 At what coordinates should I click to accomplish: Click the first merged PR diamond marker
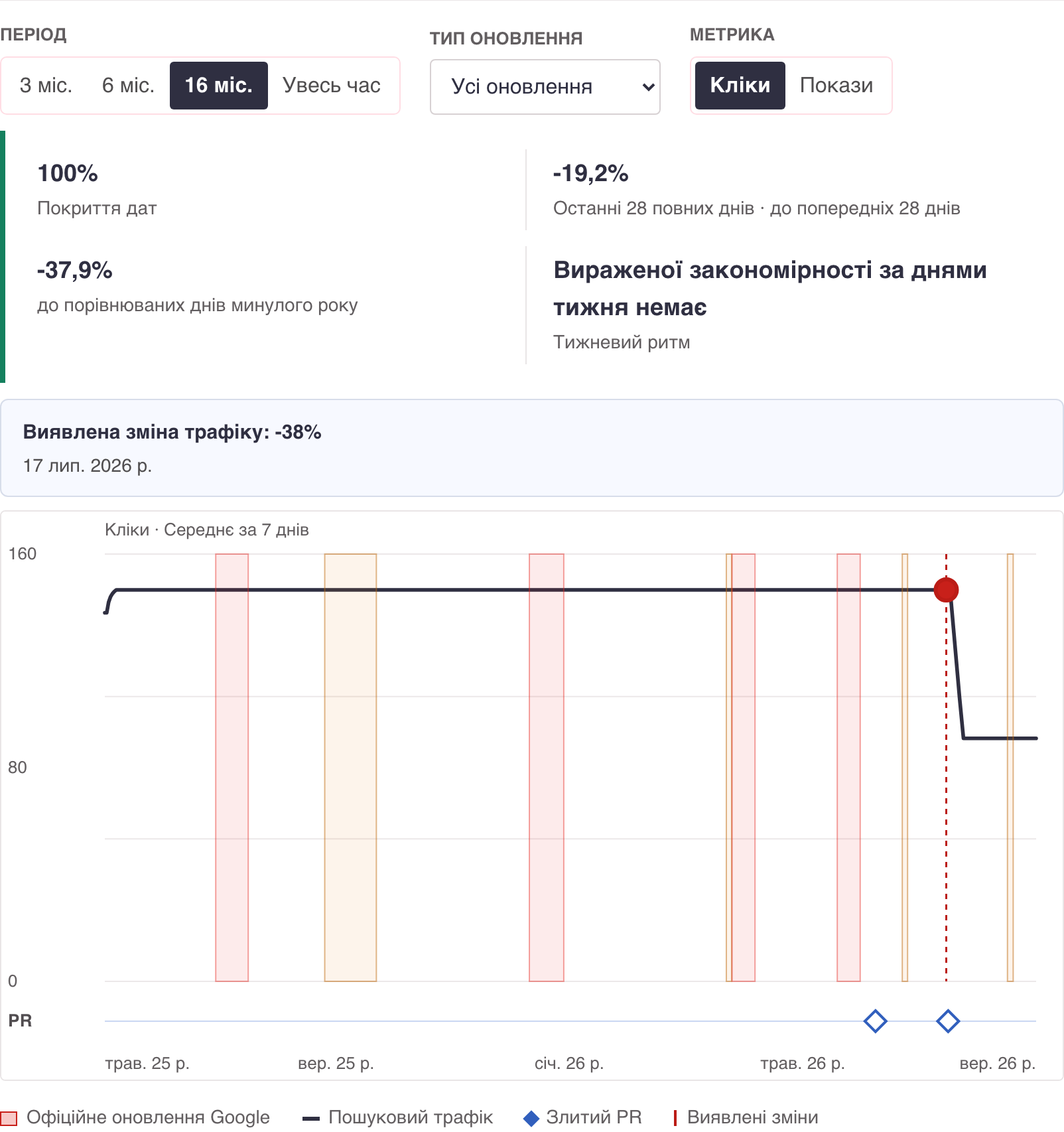pyautogui.click(x=876, y=1021)
